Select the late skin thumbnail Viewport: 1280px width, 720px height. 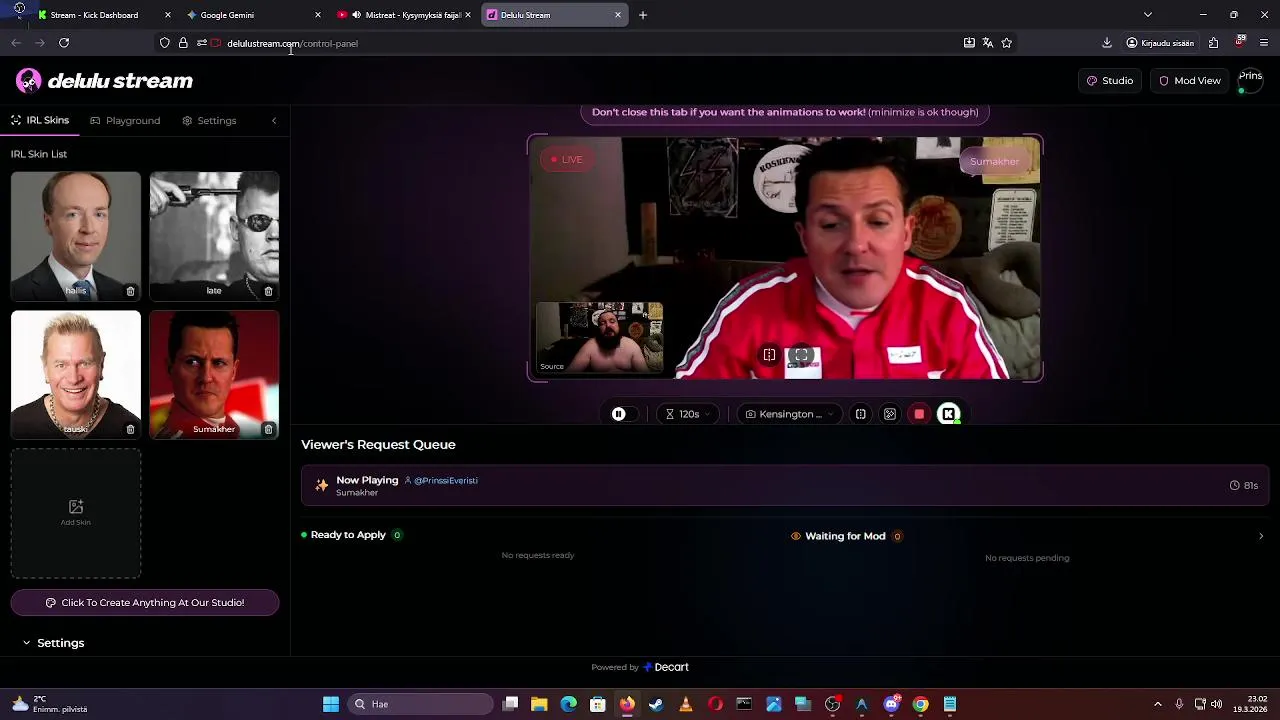214,236
